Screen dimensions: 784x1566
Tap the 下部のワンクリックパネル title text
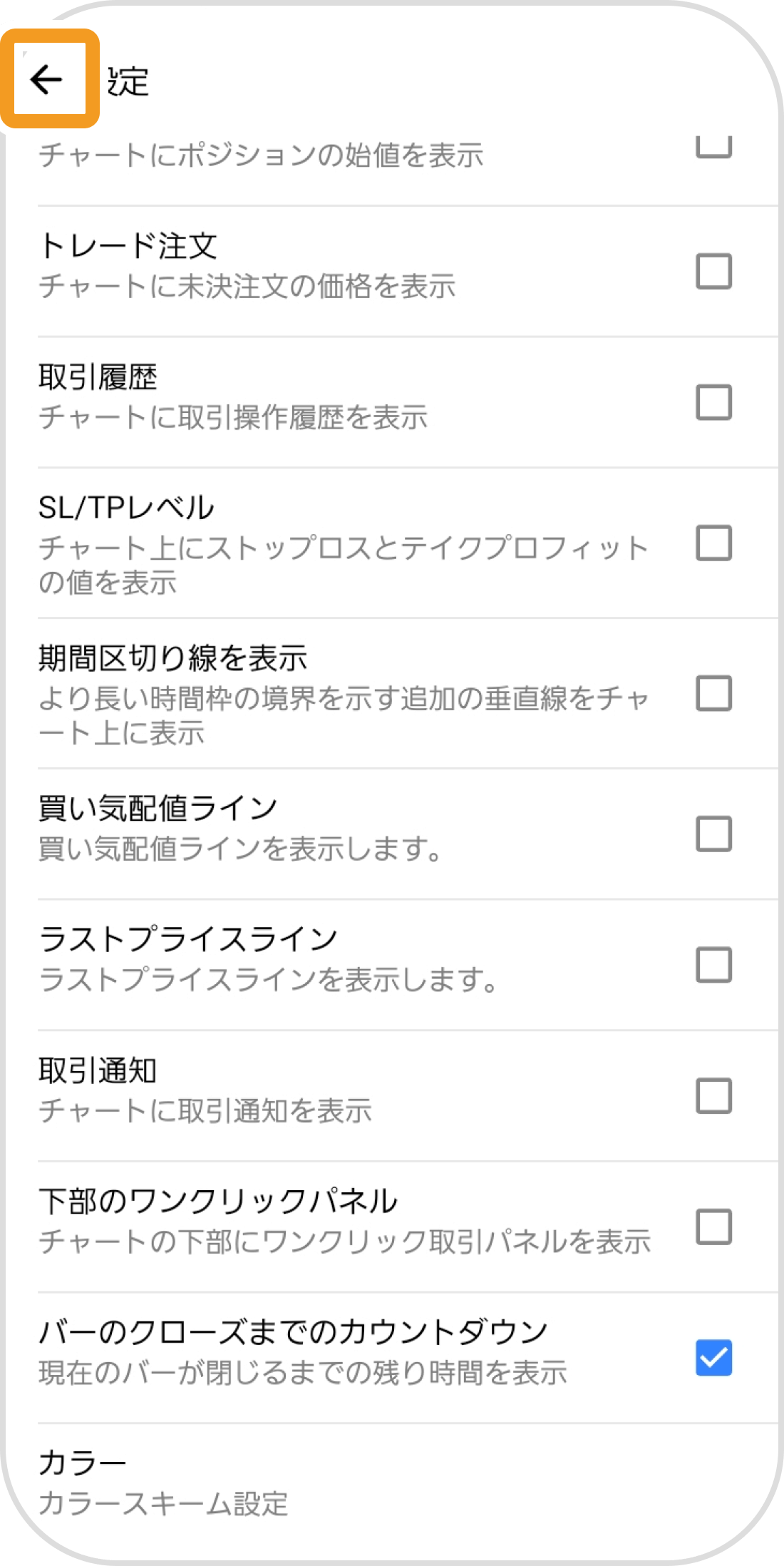point(218,1201)
